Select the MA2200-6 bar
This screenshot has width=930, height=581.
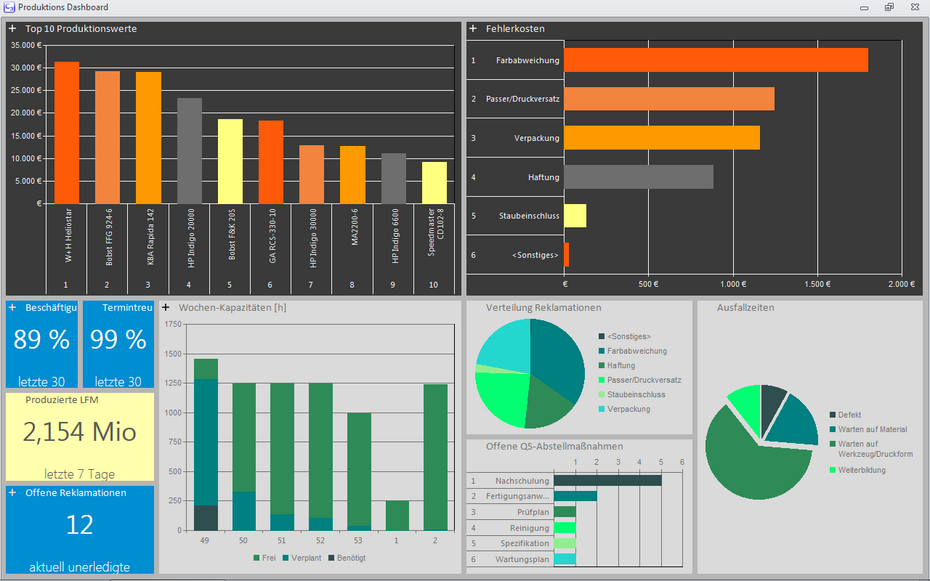[352, 175]
